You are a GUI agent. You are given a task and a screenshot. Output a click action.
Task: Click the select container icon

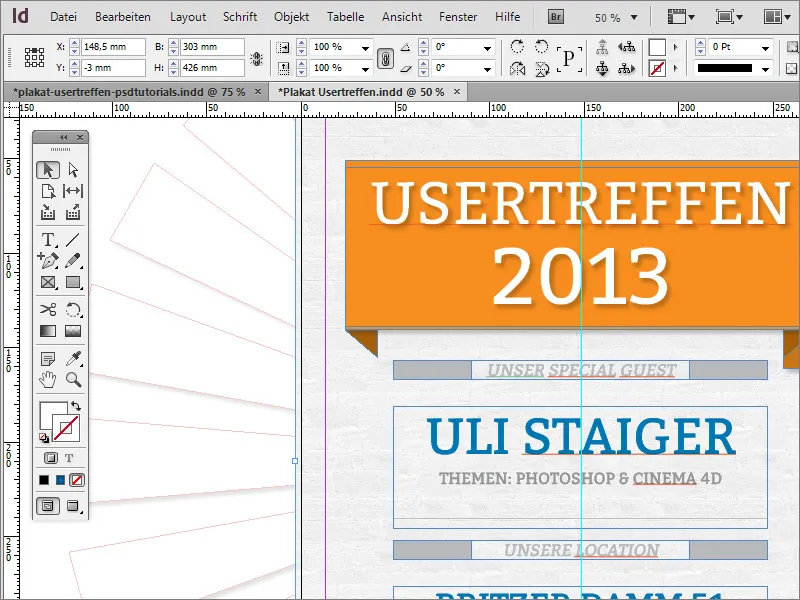pyautogui.click(x=602, y=47)
